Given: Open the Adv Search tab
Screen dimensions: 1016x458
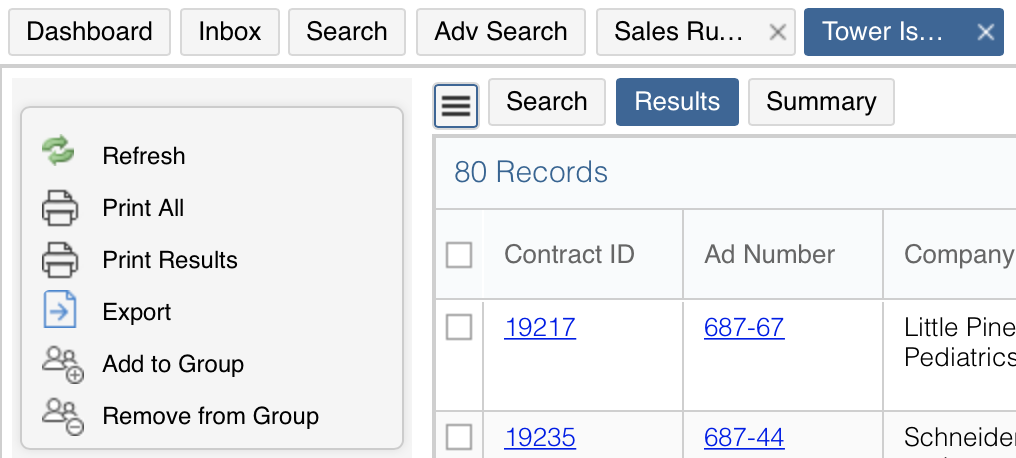Looking at the screenshot, I should (x=501, y=32).
